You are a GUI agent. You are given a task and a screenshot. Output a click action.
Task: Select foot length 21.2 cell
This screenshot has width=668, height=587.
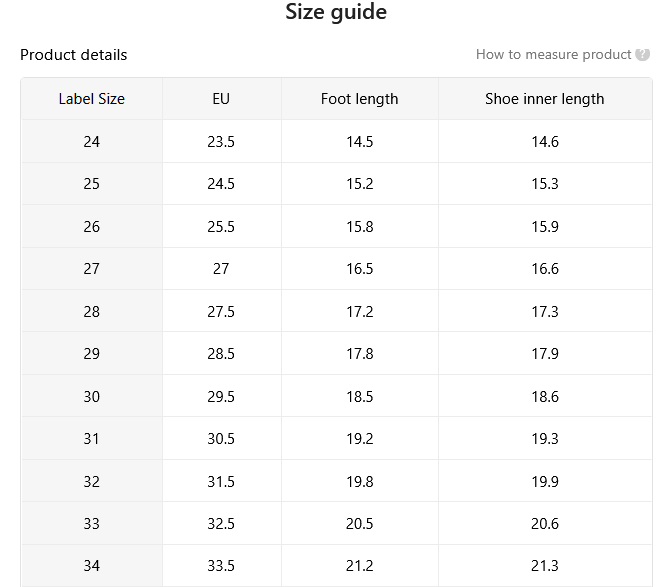[360, 566]
